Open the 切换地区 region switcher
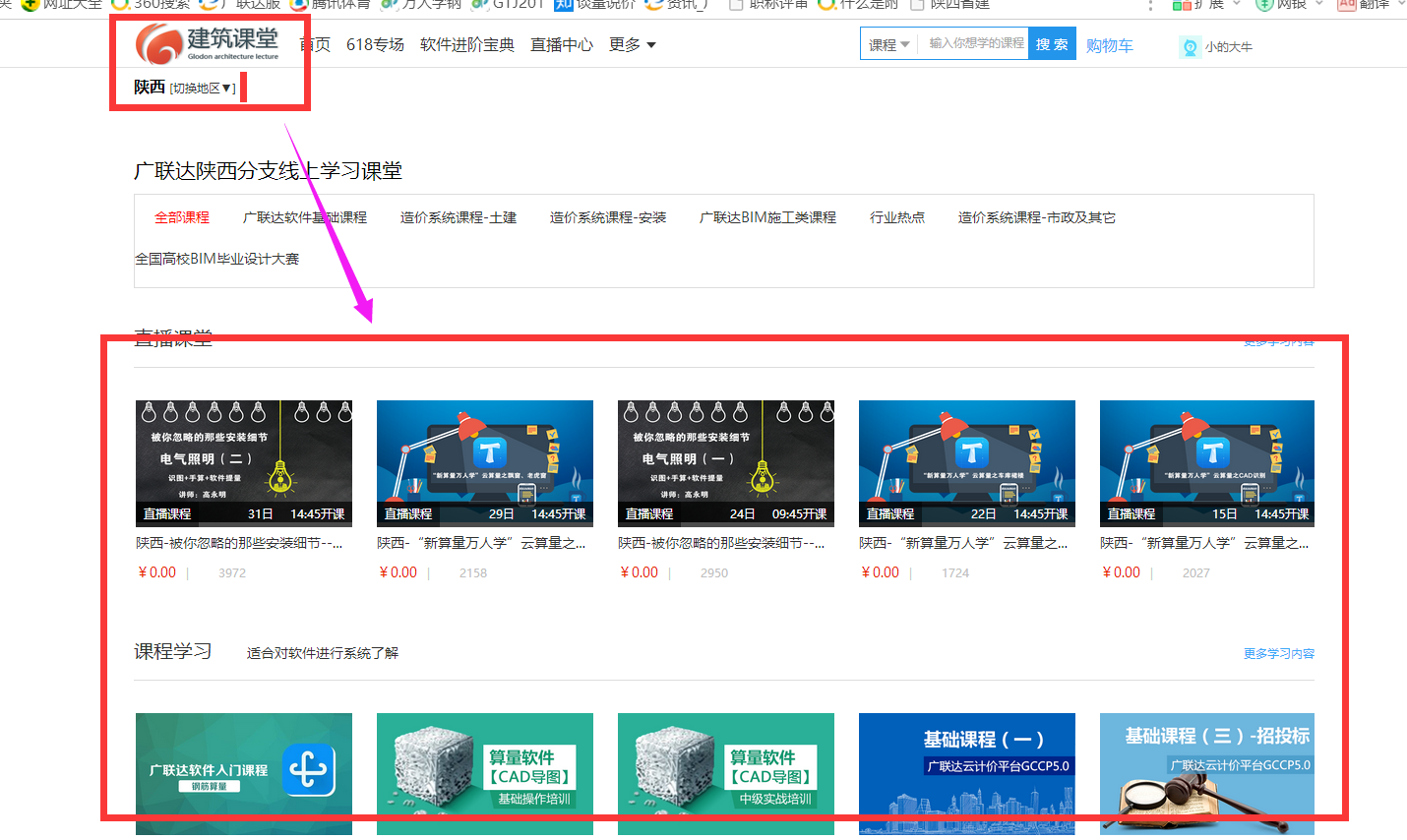Image resolution: width=1407 pixels, height=840 pixels. (203, 89)
